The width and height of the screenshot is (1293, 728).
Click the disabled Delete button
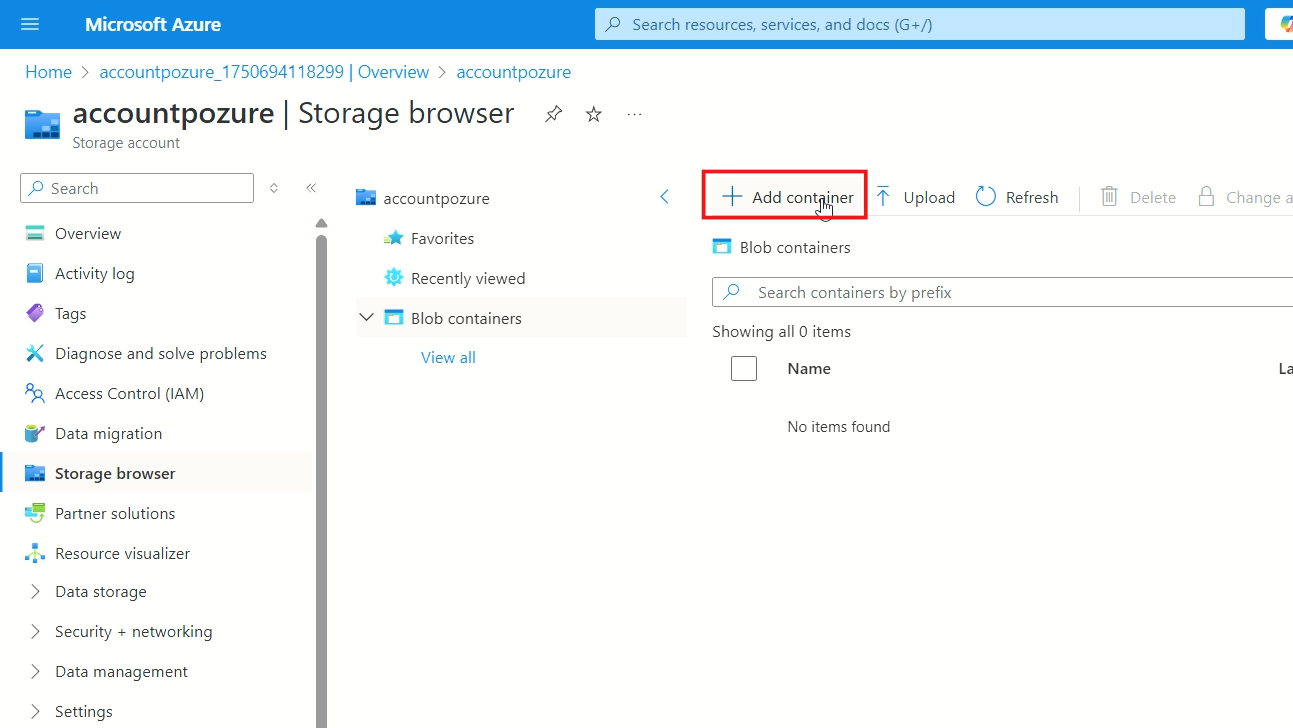[1139, 197]
